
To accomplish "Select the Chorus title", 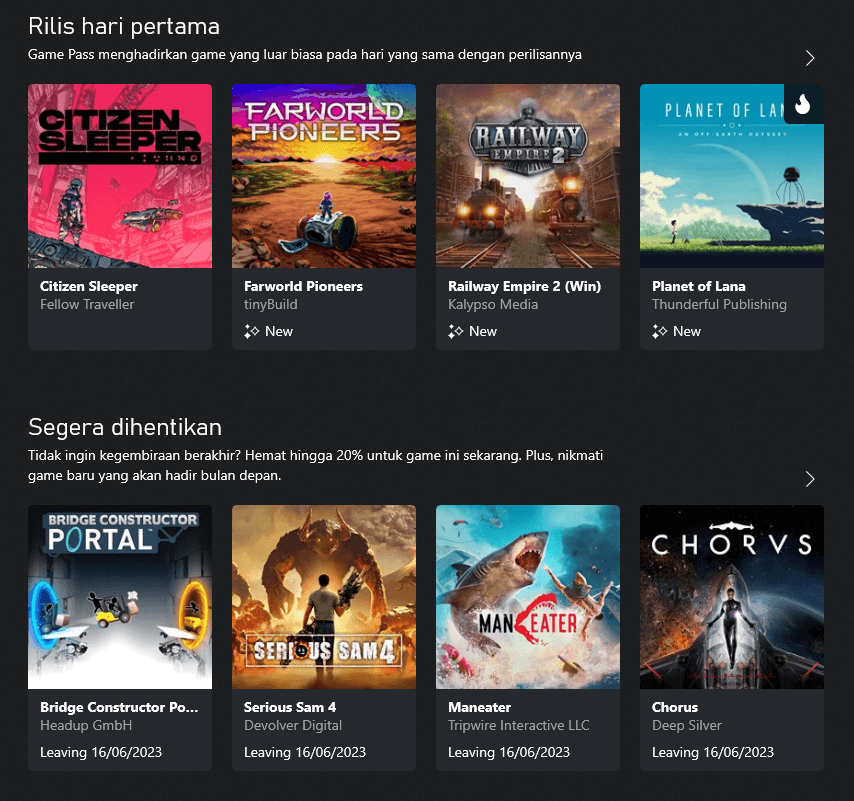I will pyautogui.click(x=675, y=707).
